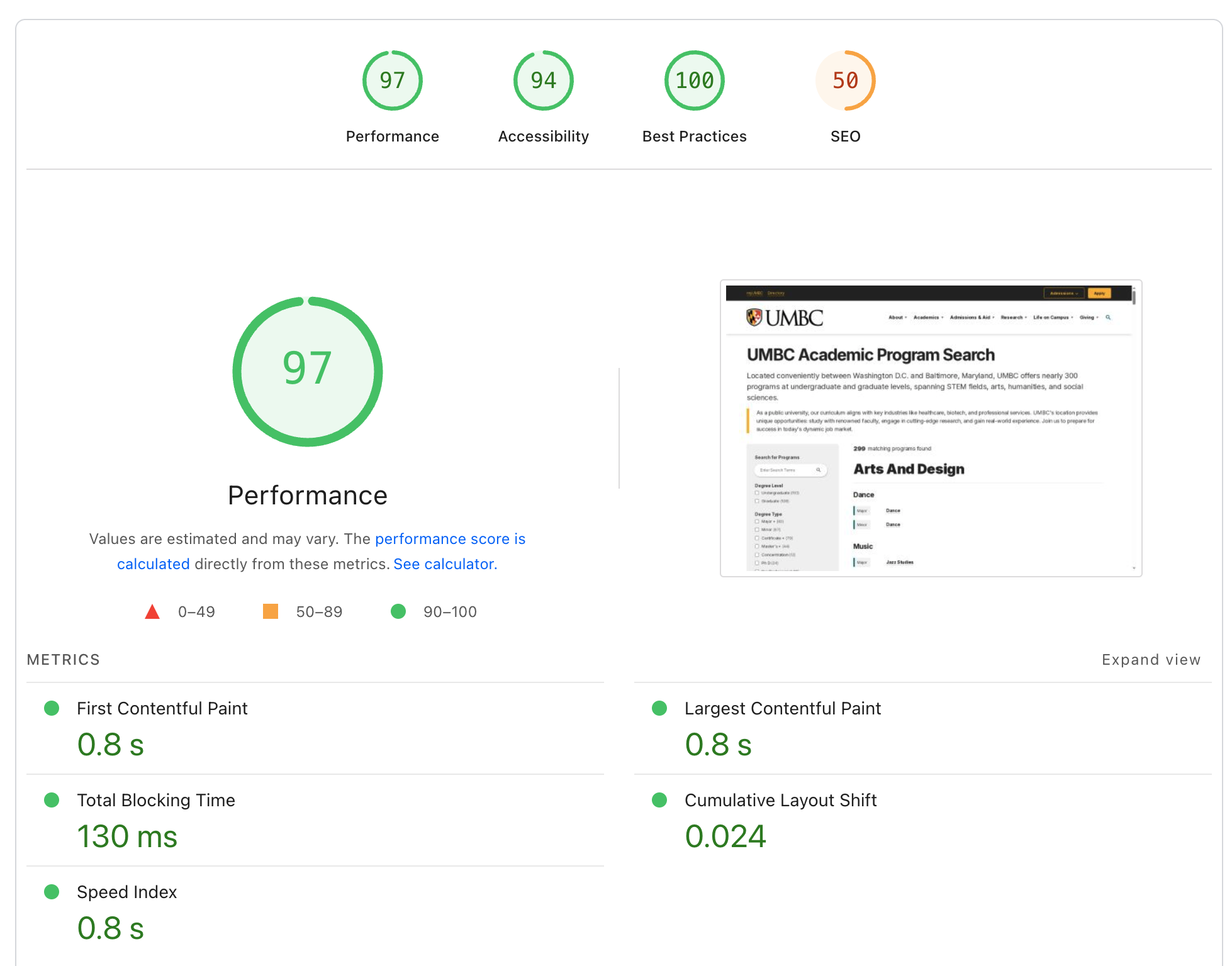Click the Accessibility score gauge 94
Viewport: 1232px width, 966px height.
point(543,80)
